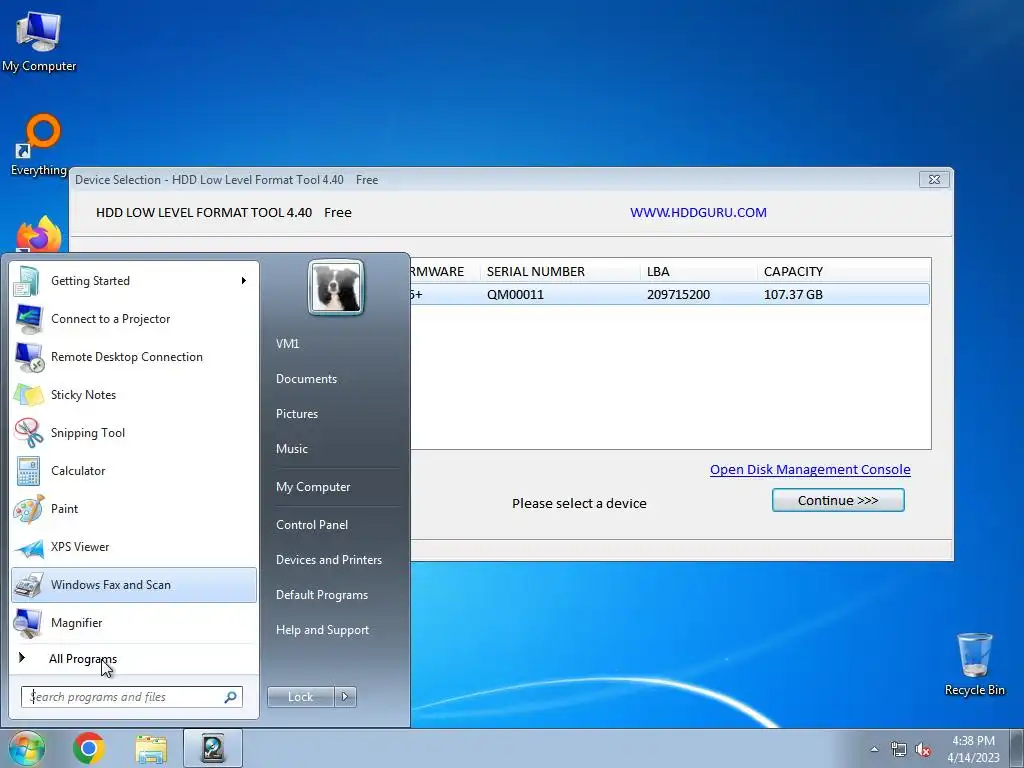This screenshot has height=768, width=1024.
Task: Select the Everything desktop shortcut
Action: tap(39, 145)
